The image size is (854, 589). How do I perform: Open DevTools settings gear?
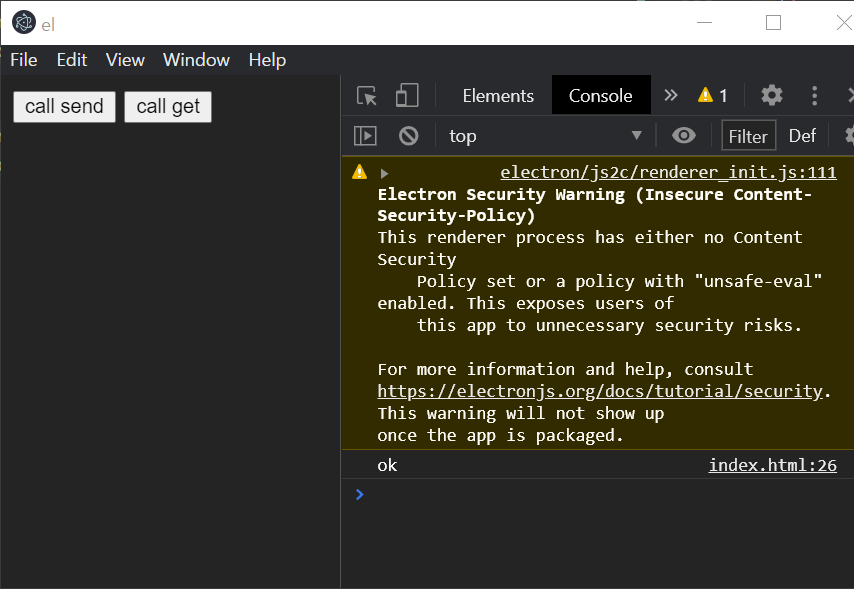tap(772, 95)
